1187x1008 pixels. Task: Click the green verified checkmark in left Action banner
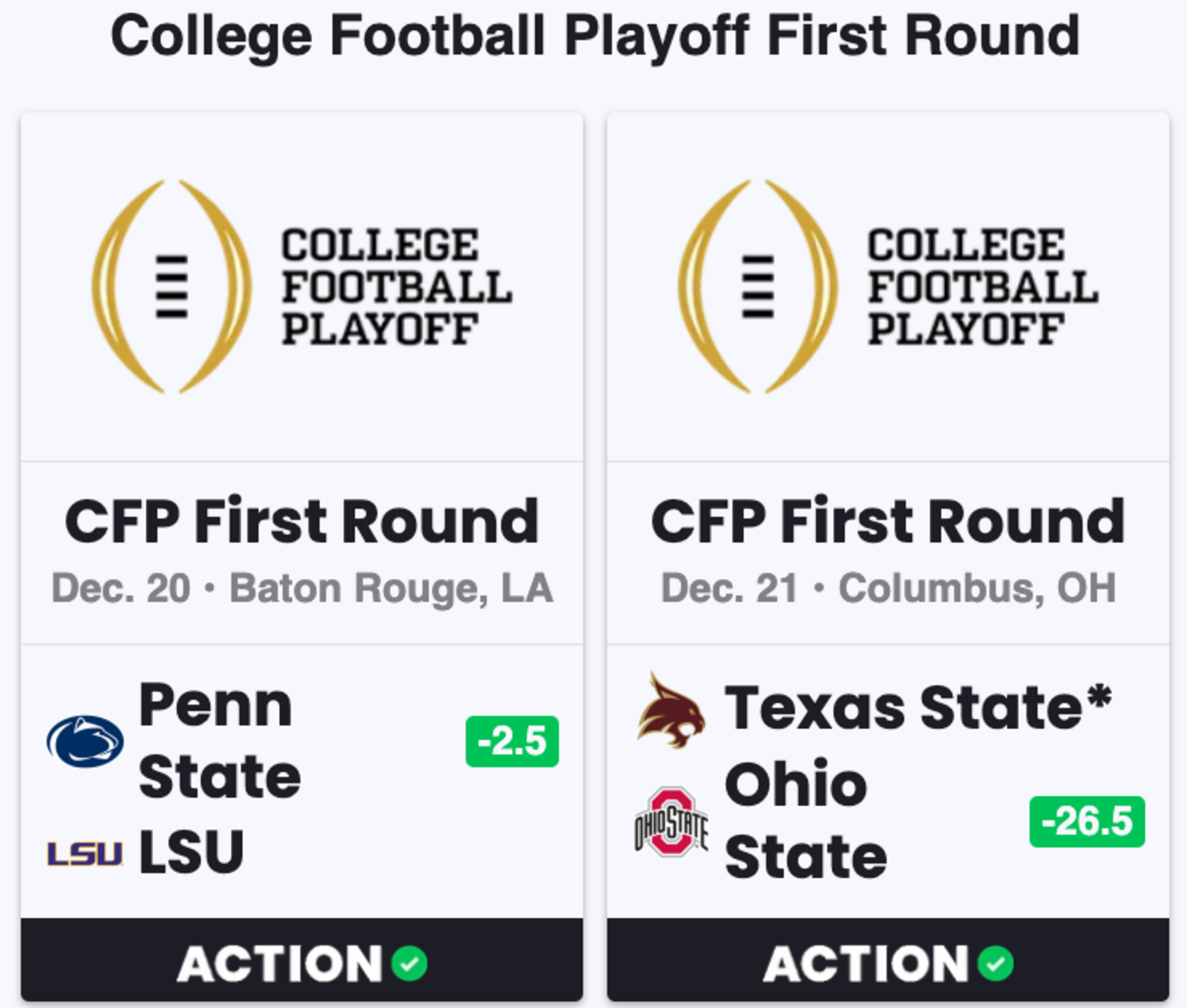(409, 963)
